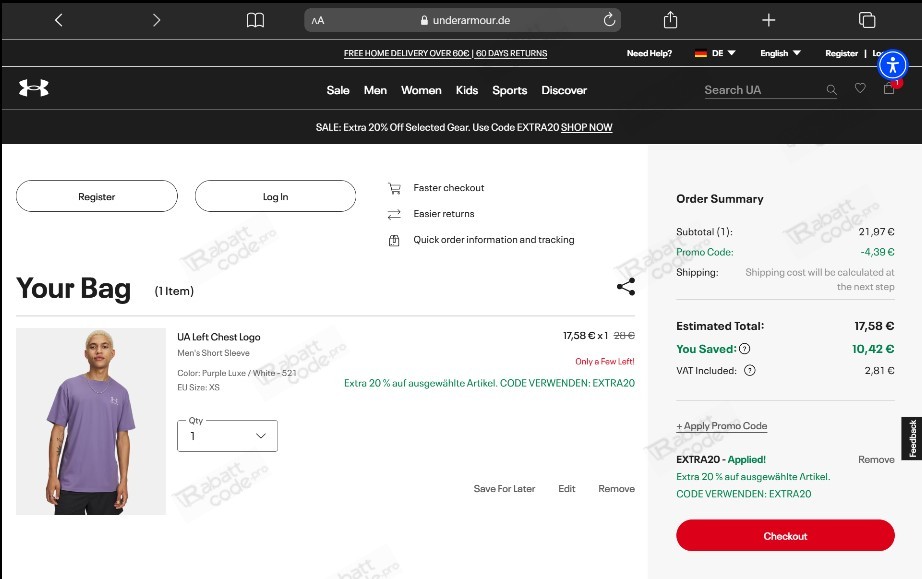Show all tabs overview icon

click(x=867, y=20)
